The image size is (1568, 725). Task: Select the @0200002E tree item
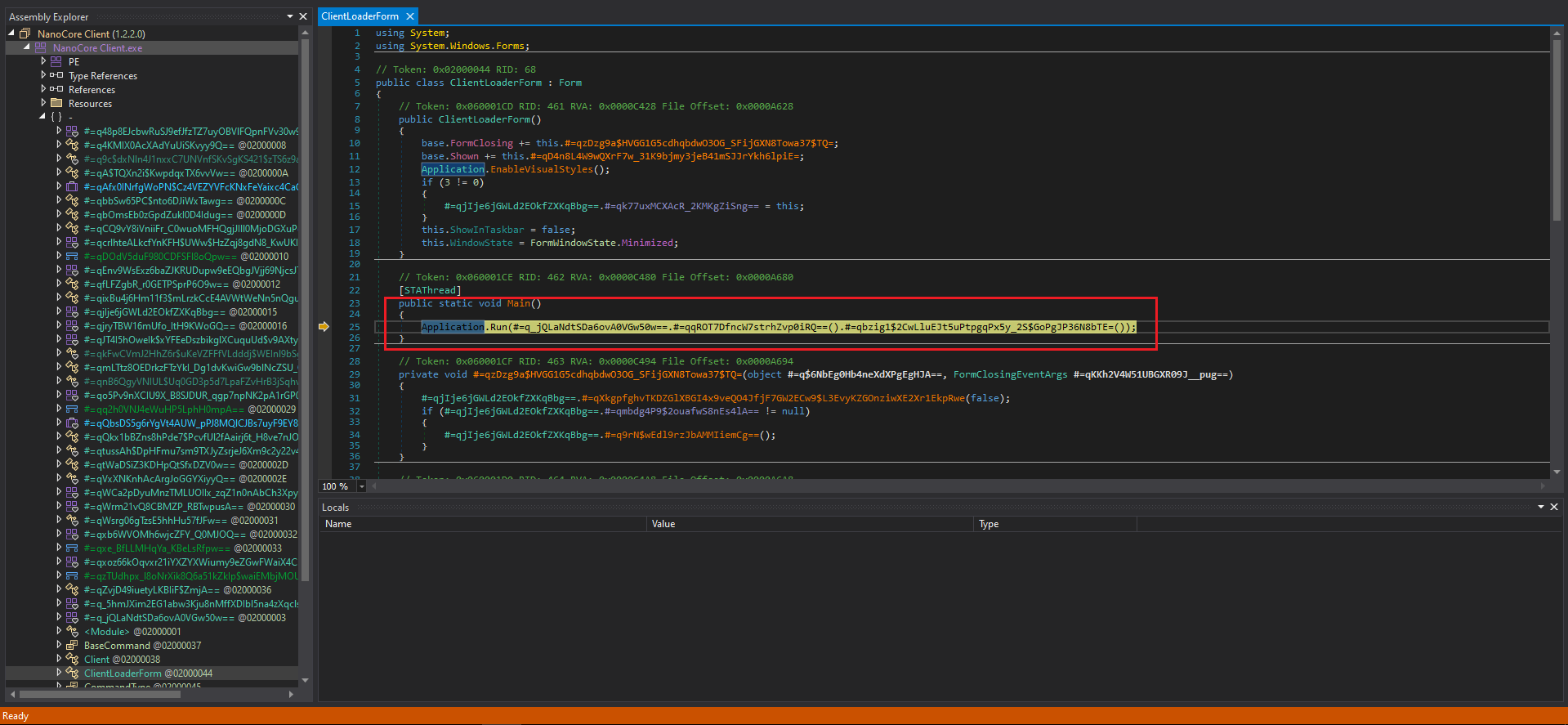point(185,479)
